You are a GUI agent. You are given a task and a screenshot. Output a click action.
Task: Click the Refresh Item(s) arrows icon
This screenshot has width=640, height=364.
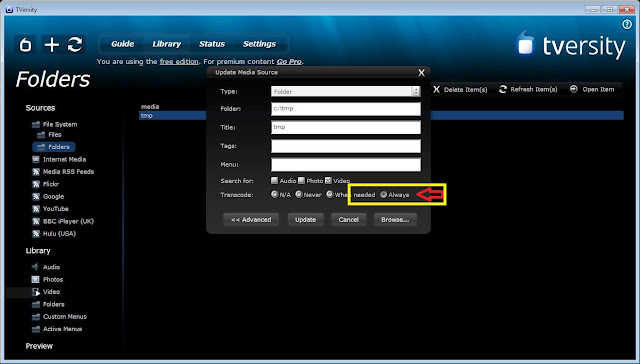(x=503, y=89)
